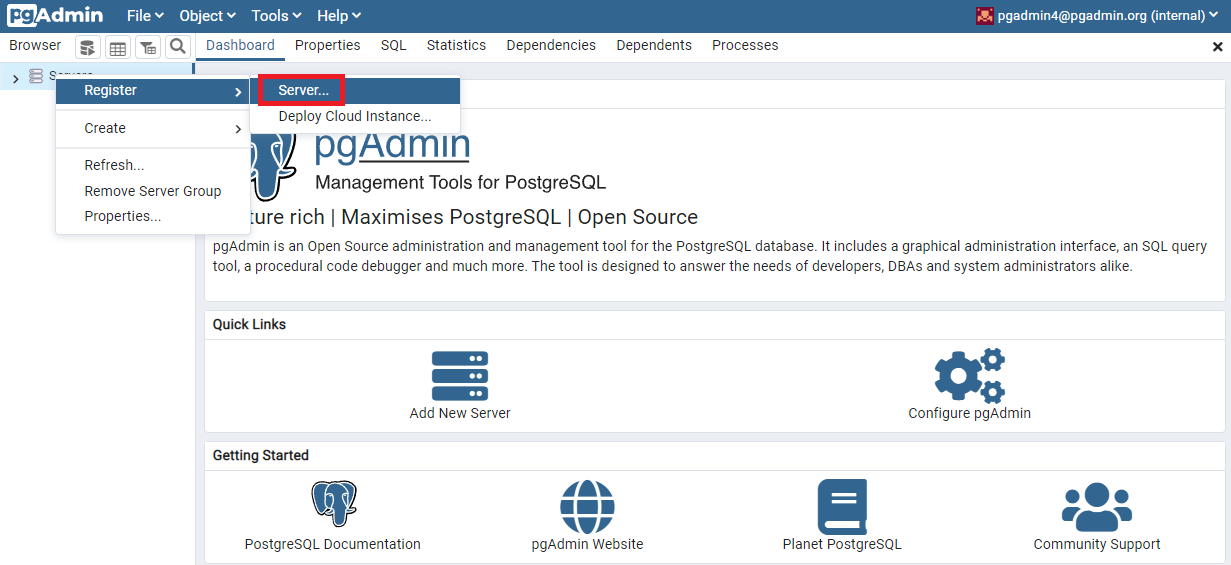Click the Getting Started section header
The height and width of the screenshot is (565, 1231).
tap(260, 455)
